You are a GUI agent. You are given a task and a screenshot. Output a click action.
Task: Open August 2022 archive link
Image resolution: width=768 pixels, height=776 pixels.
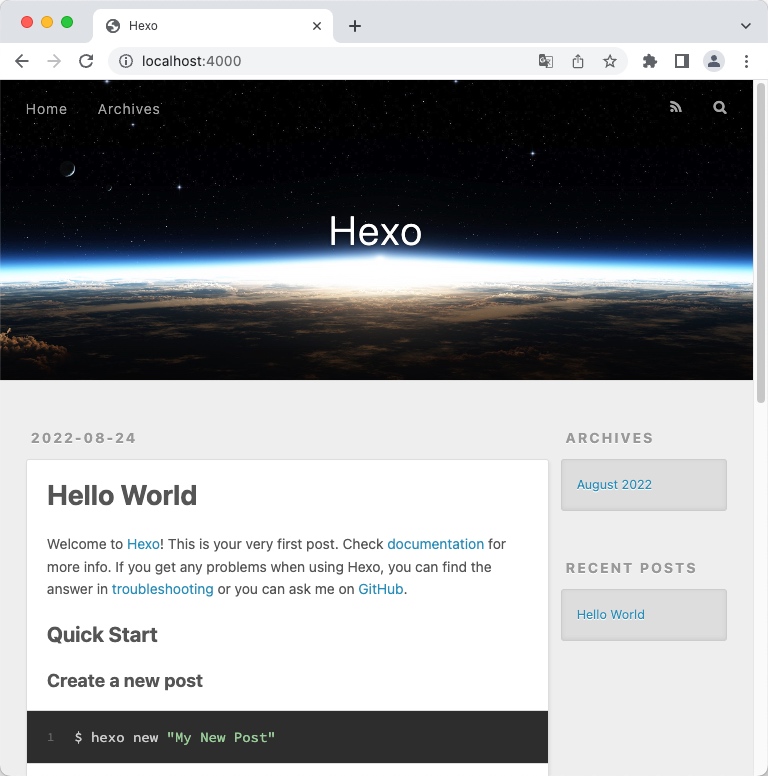614,484
